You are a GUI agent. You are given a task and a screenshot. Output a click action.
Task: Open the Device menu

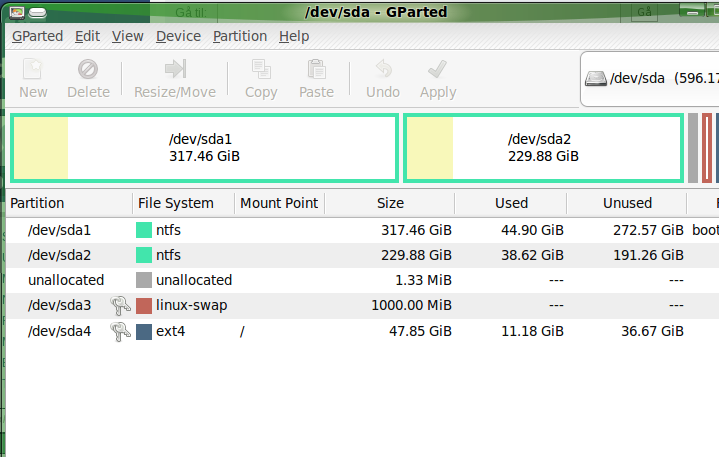pyautogui.click(x=178, y=36)
